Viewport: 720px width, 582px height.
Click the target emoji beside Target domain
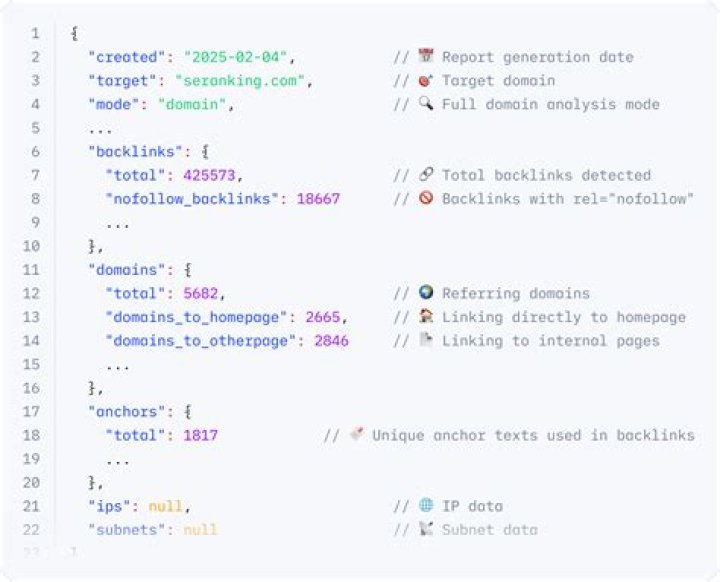pos(426,81)
